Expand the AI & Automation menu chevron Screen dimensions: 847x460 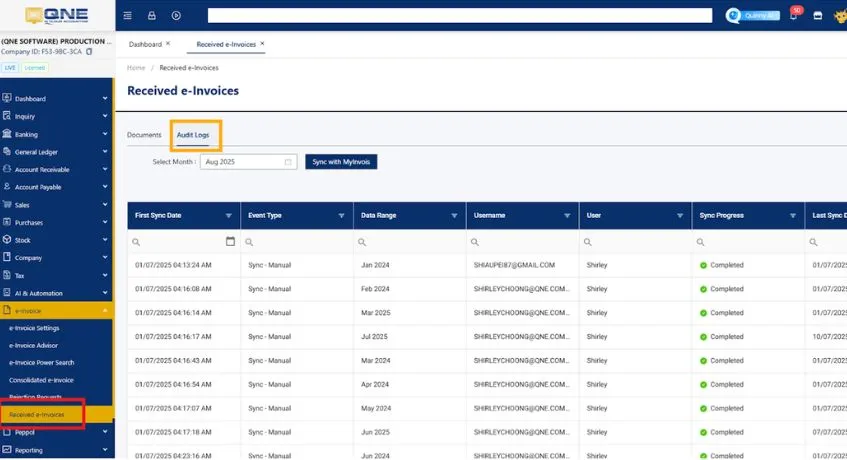click(x=105, y=293)
